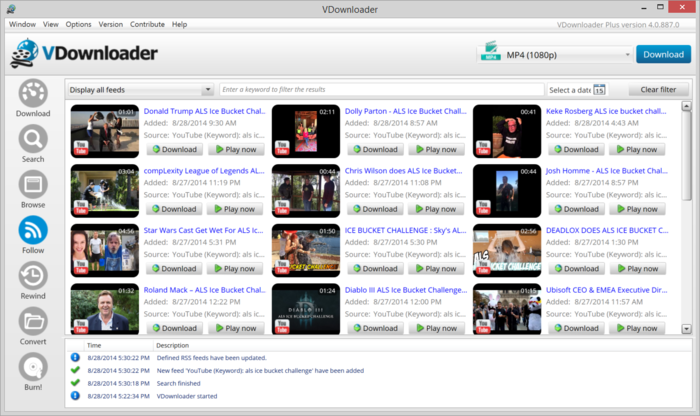700x416 pixels.
Task: Play the DEADLOX video now
Action: [638, 269]
